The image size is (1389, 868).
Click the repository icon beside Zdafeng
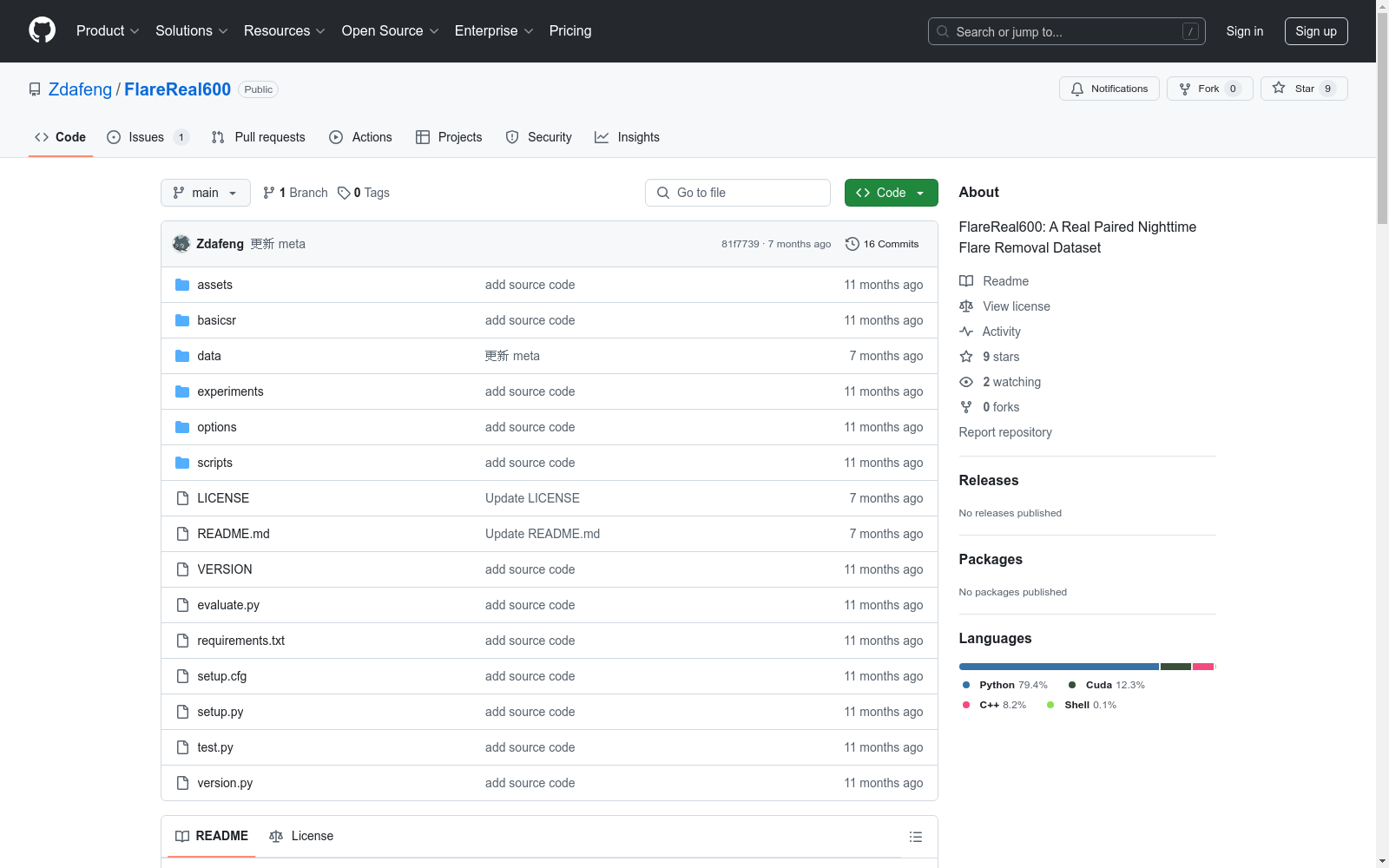click(x=35, y=89)
